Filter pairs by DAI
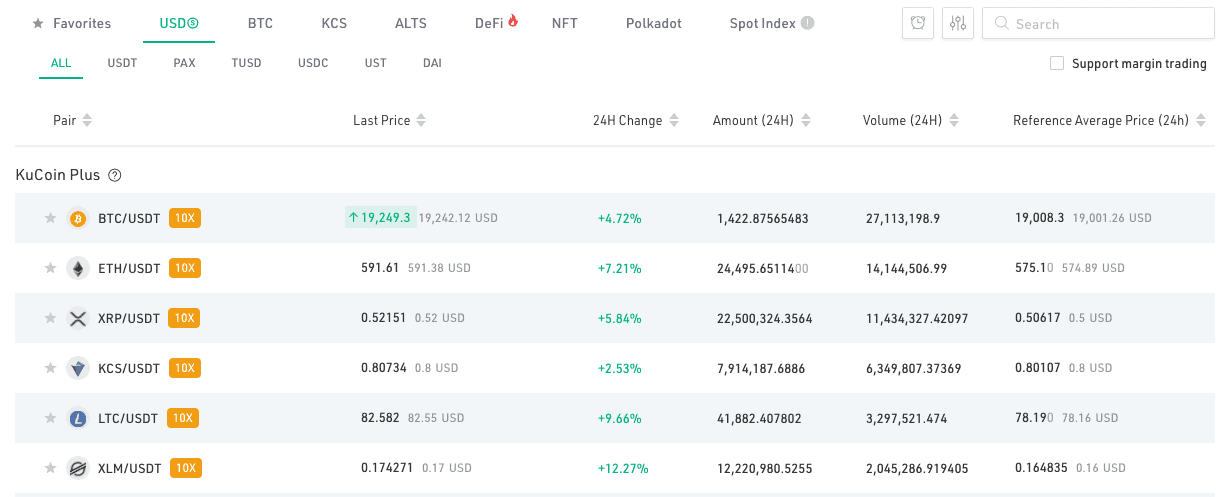1230x497 pixels. (432, 63)
